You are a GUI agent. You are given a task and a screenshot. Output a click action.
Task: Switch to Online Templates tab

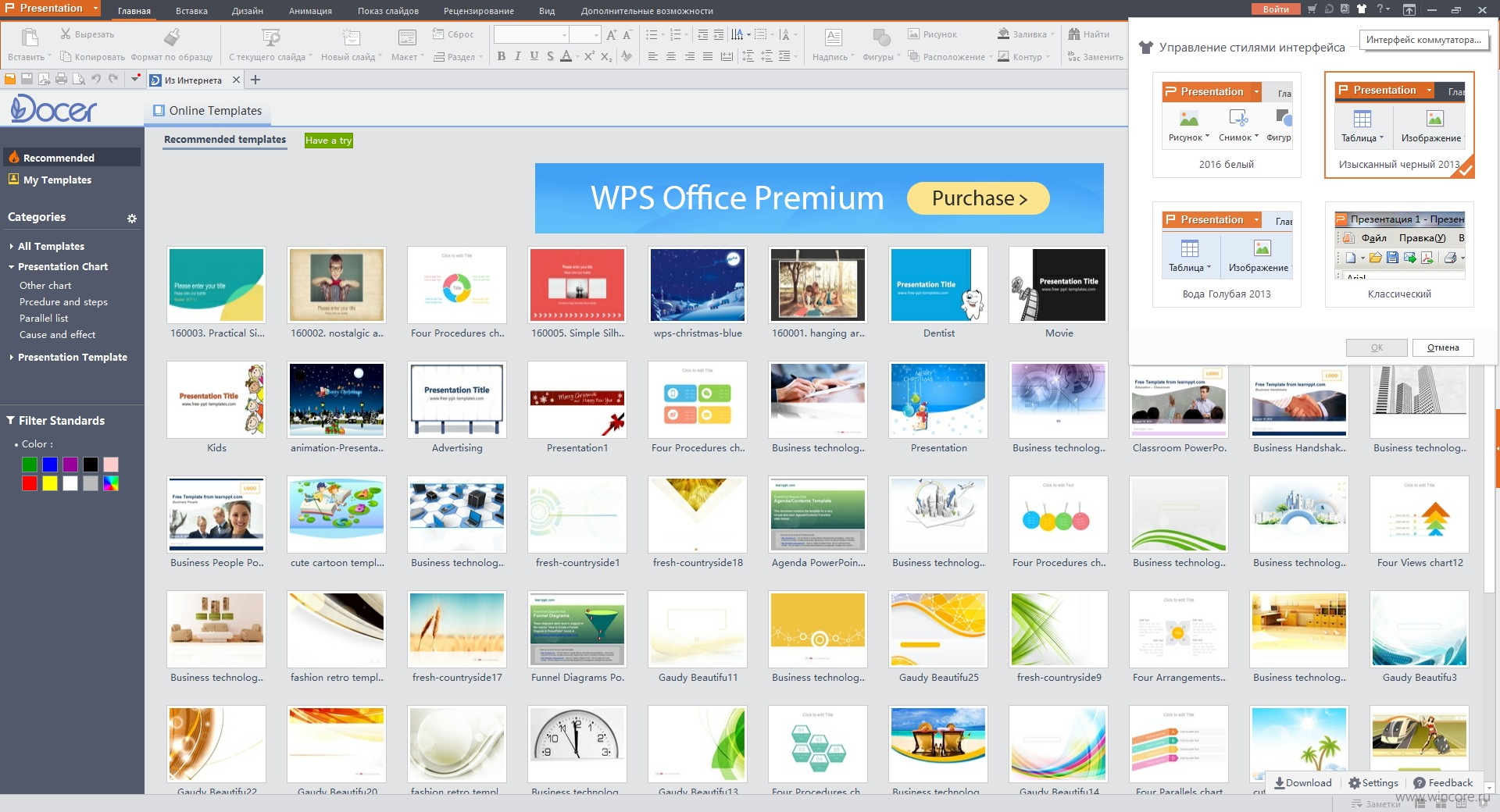[208, 111]
